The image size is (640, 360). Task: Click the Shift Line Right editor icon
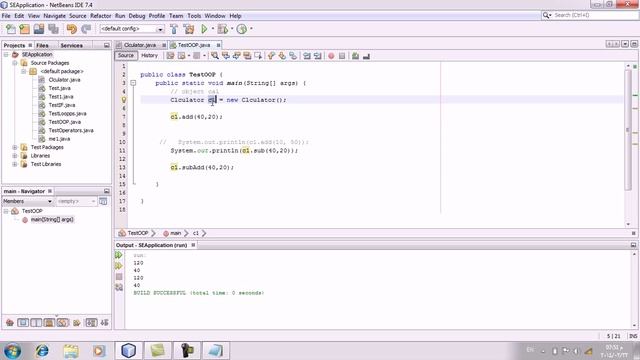317,56
